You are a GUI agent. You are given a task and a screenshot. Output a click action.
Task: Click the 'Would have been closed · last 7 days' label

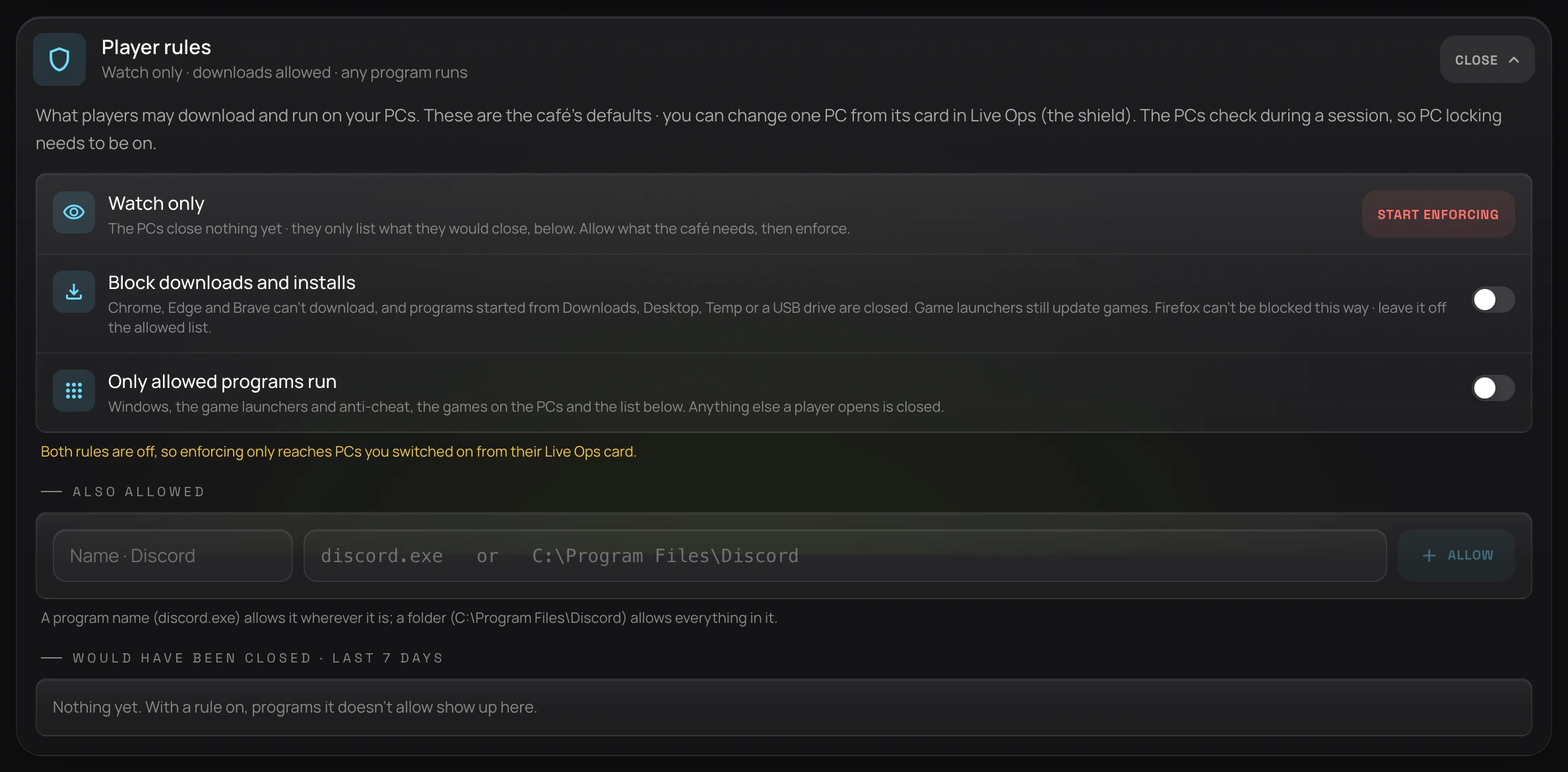(x=258, y=658)
